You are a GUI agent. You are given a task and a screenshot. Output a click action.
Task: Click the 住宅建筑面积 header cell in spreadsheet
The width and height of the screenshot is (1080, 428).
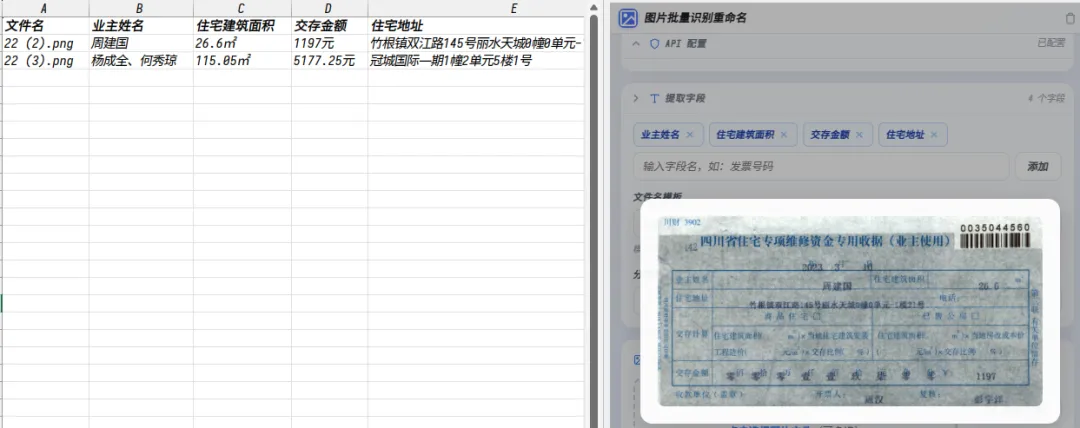[242, 26]
